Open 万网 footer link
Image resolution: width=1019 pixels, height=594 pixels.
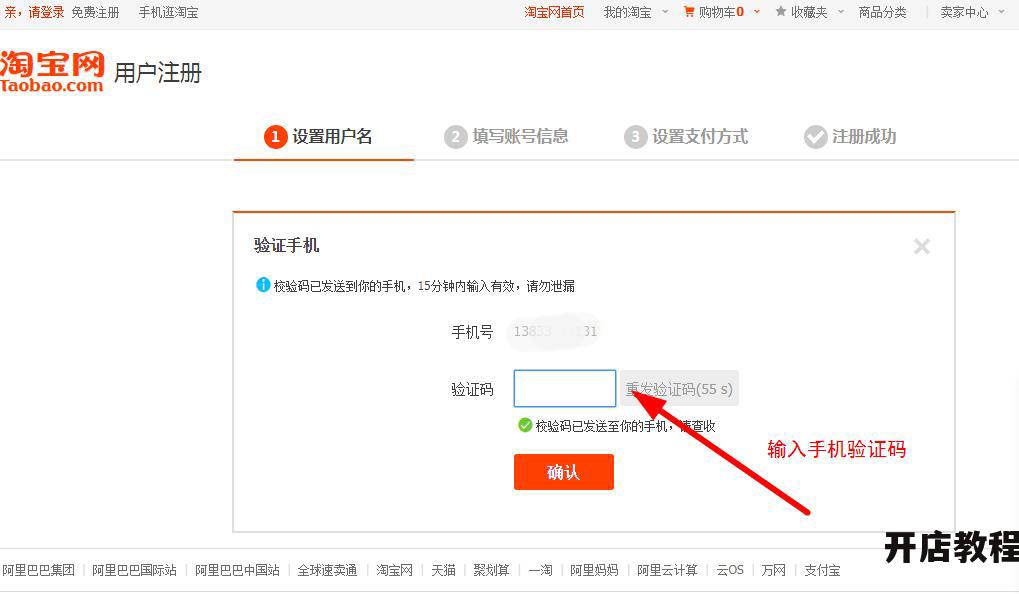[x=773, y=570]
